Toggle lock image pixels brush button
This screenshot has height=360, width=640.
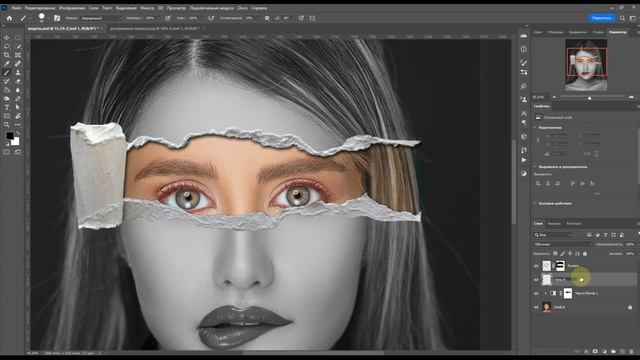point(563,253)
